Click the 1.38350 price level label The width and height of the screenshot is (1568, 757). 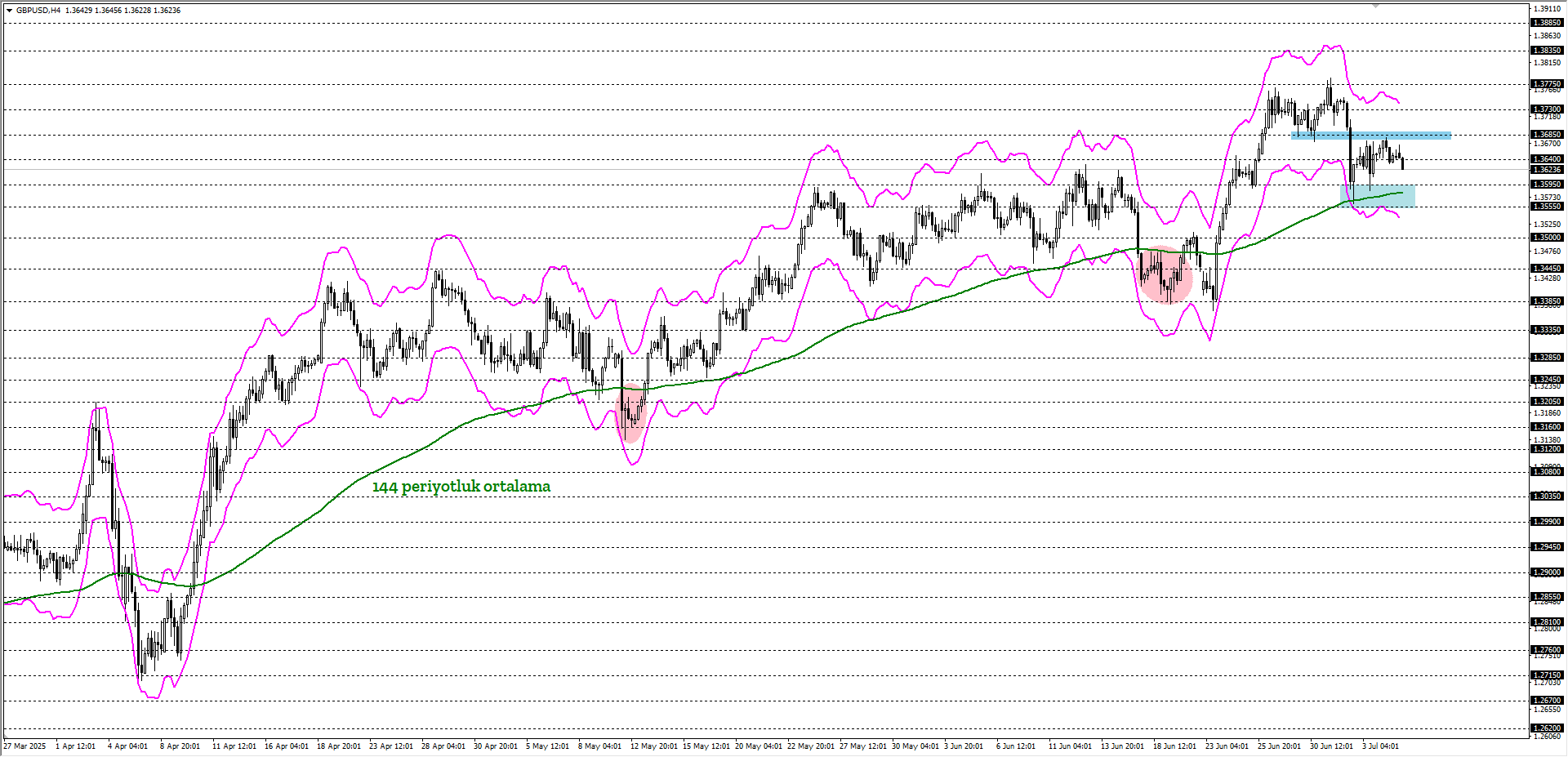click(1547, 51)
